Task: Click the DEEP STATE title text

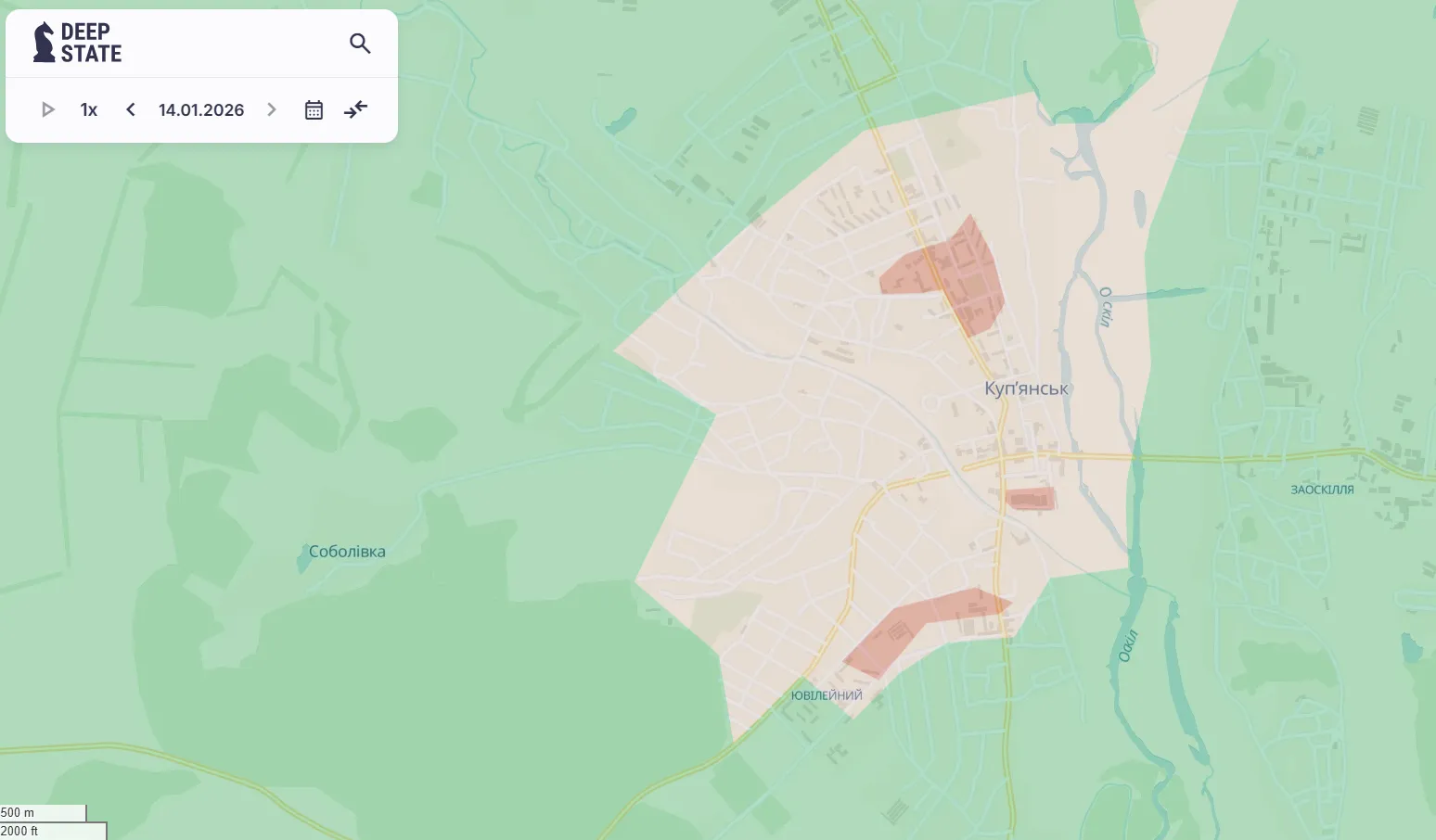Action: click(91, 43)
